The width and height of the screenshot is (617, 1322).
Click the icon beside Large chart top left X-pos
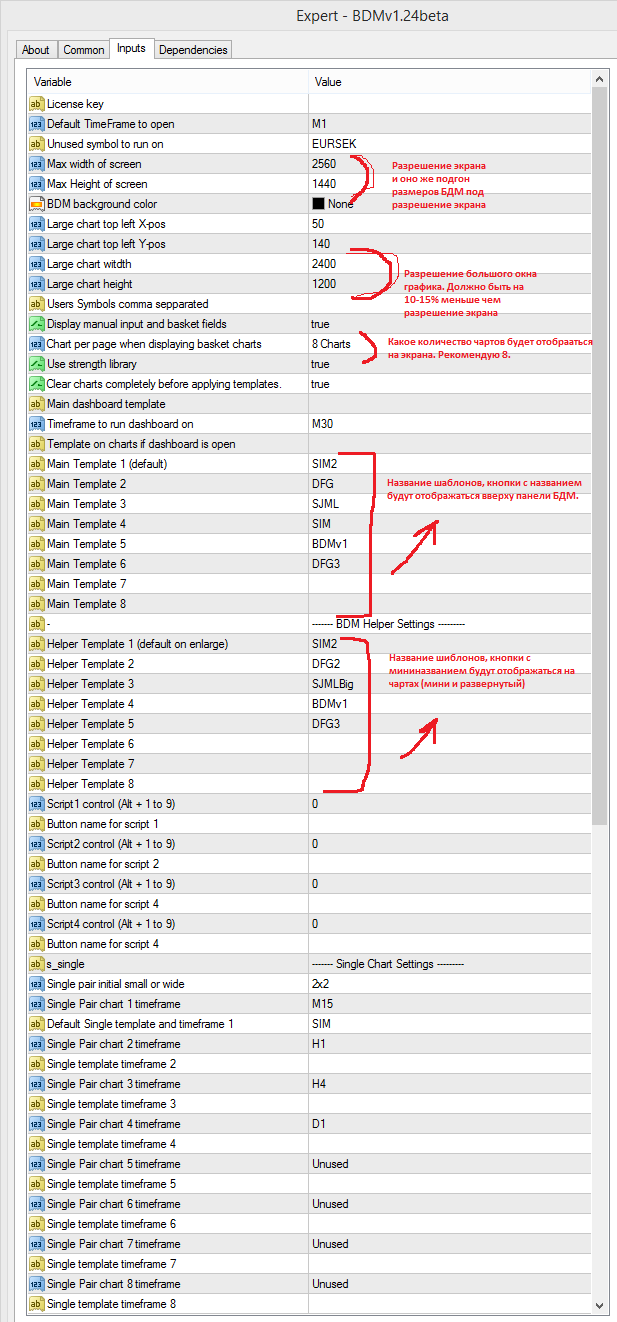point(36,224)
